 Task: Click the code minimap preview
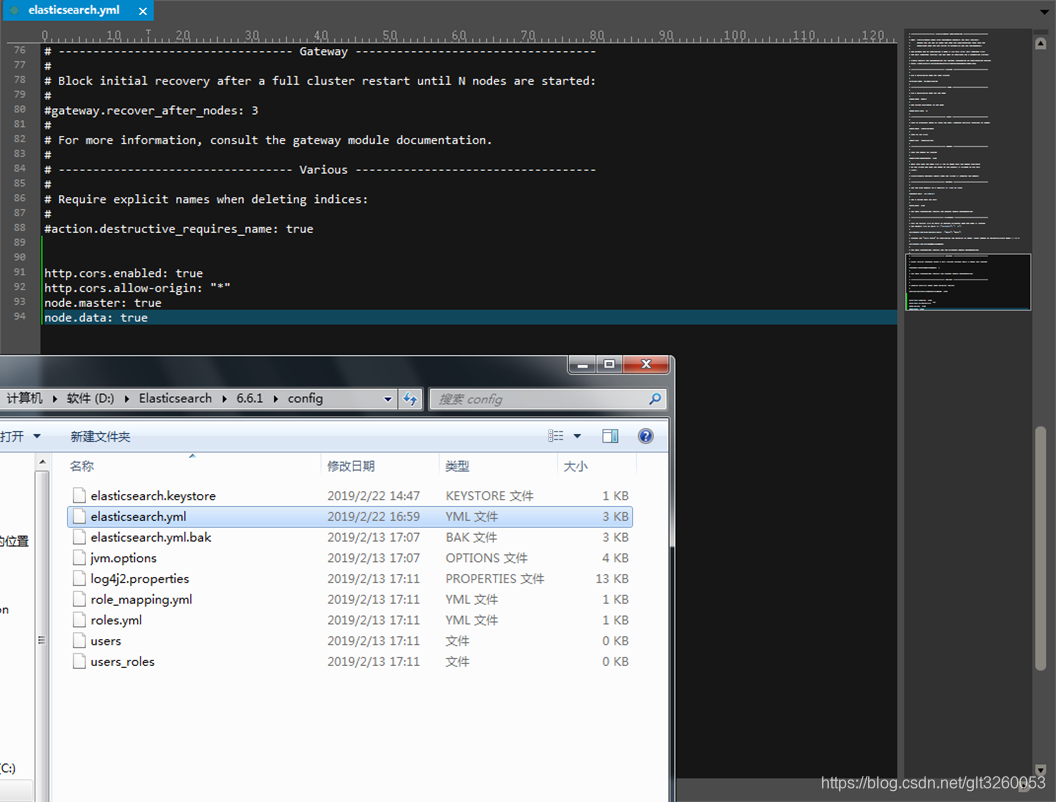(x=968, y=281)
